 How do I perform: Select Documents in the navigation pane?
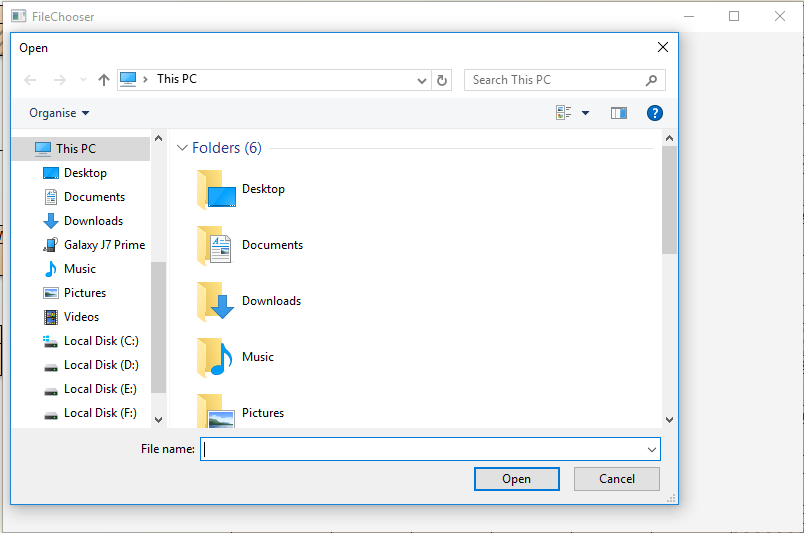point(85,197)
